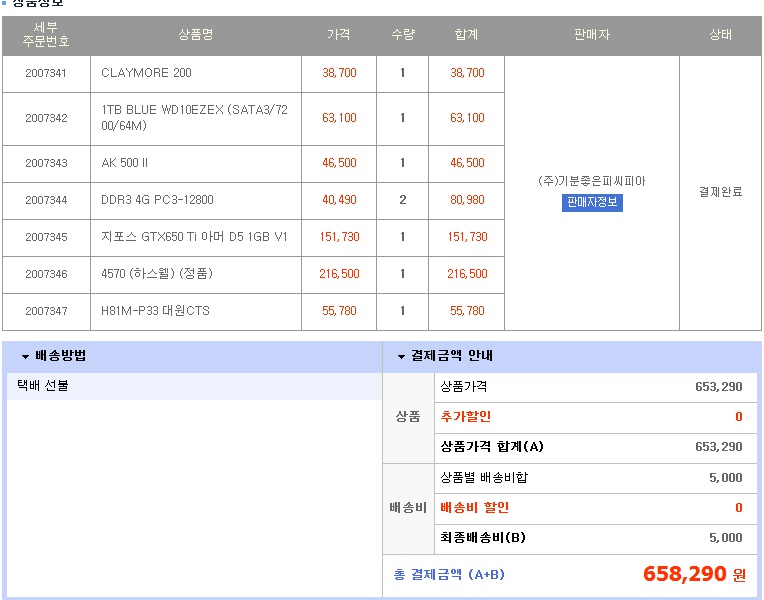Select order number 2007347
Viewport: 764px width, 600px height.
coord(46,311)
